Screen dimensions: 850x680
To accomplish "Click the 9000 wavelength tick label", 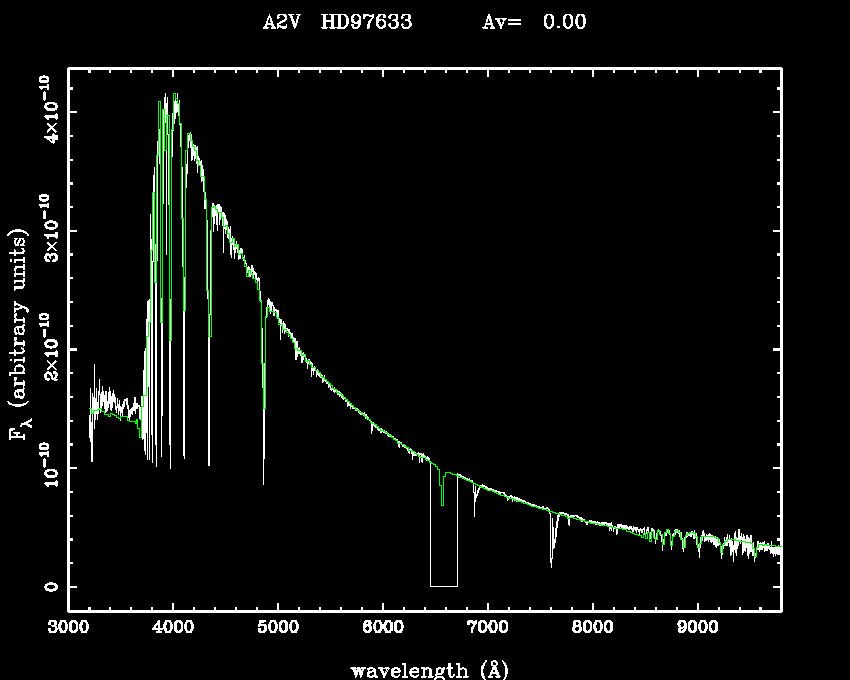I will [697, 629].
